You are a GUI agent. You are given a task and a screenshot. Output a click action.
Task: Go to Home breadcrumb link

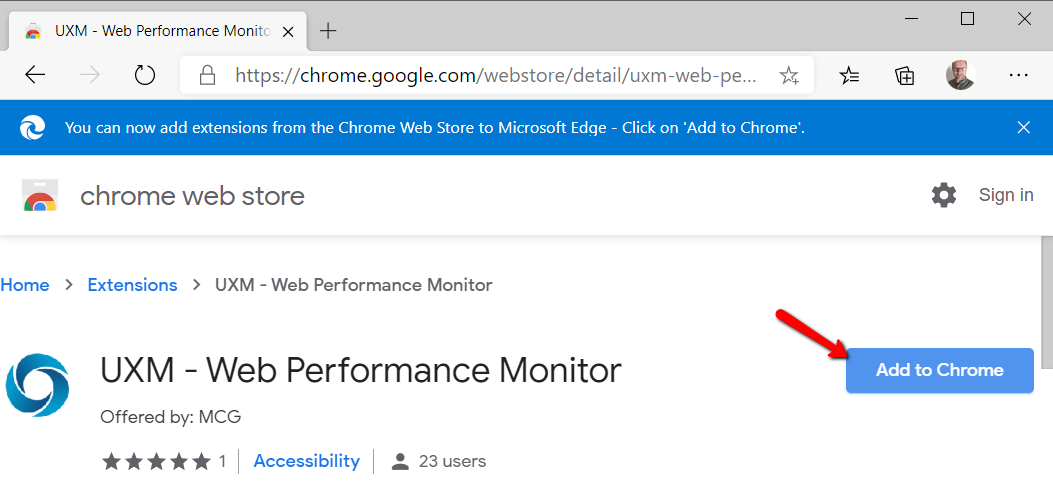tap(25, 285)
